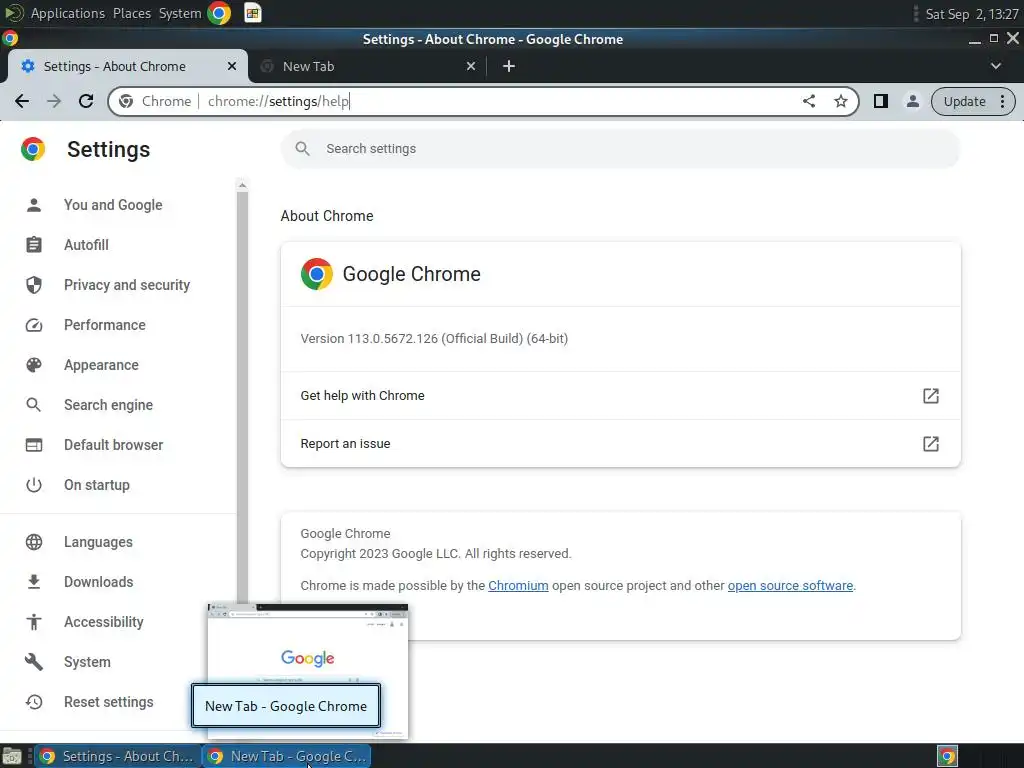The width and height of the screenshot is (1024, 768).
Task: Open the Applications menu
Action: tap(67, 13)
